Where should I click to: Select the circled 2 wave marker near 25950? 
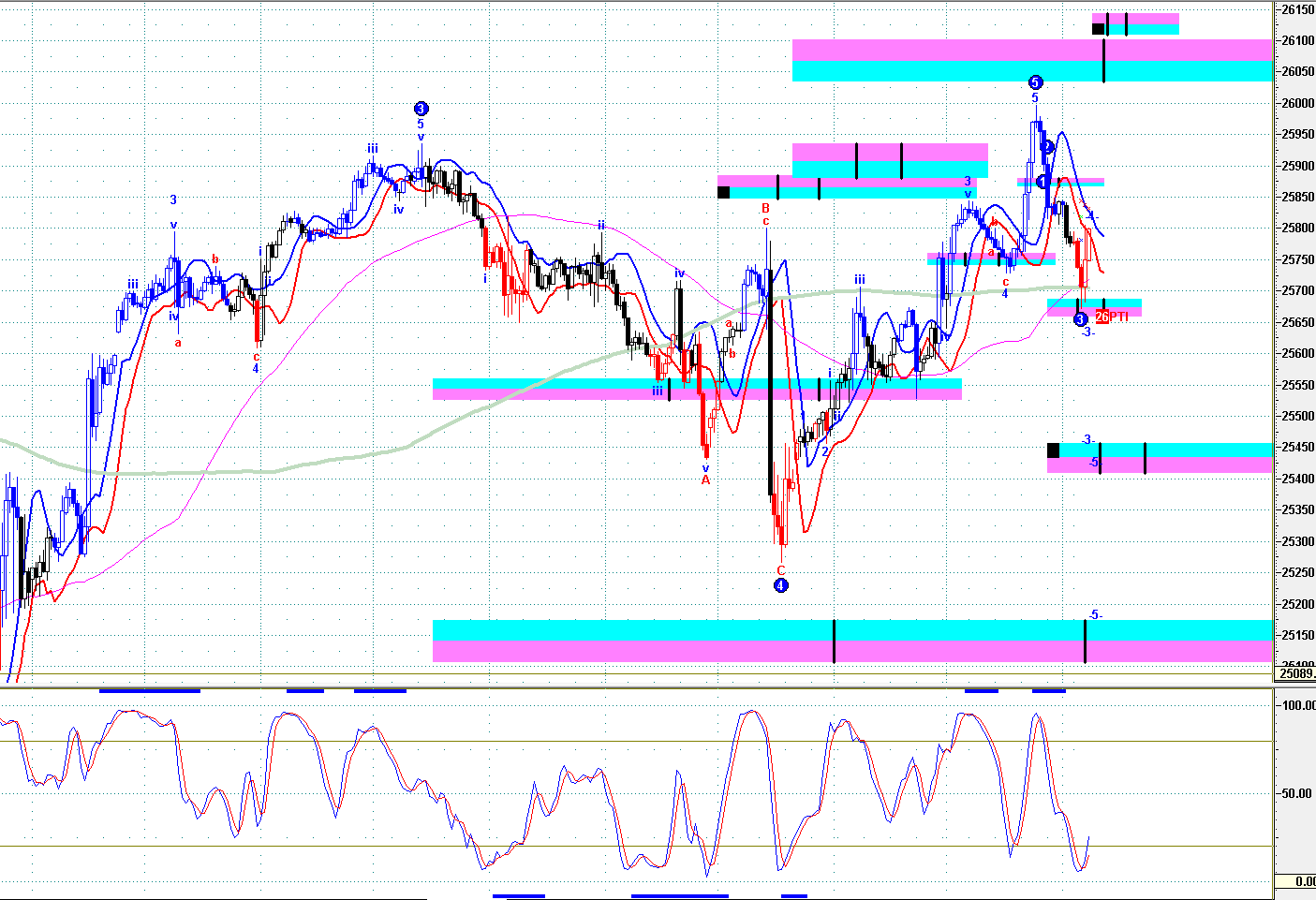click(1048, 147)
